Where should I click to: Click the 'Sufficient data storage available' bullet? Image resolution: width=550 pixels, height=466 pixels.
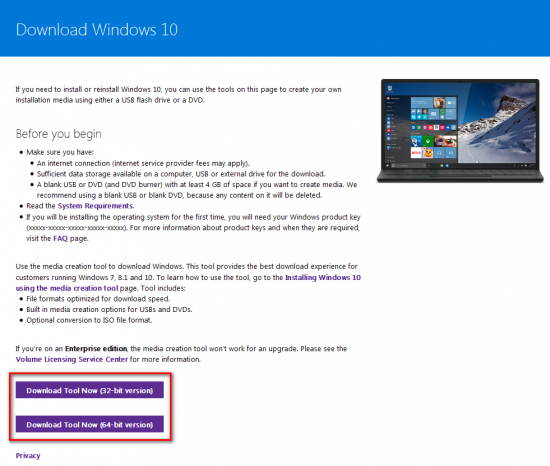pyautogui.click(x=181, y=174)
